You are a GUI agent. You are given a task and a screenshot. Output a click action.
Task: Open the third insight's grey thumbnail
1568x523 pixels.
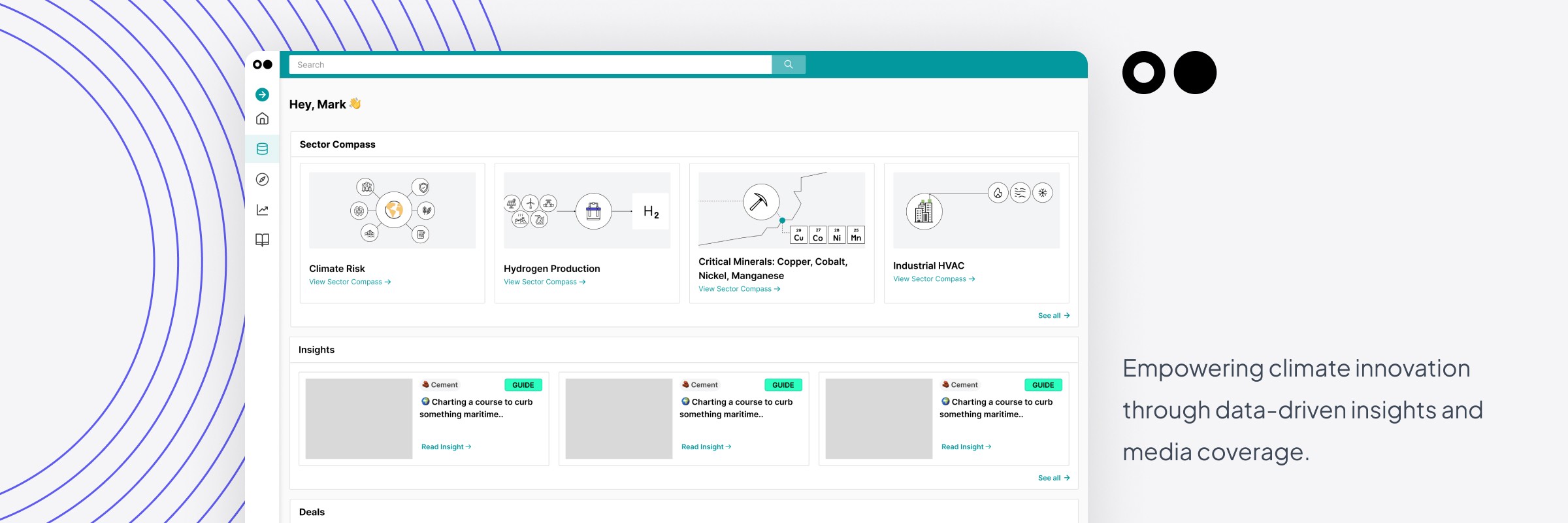[x=879, y=419]
